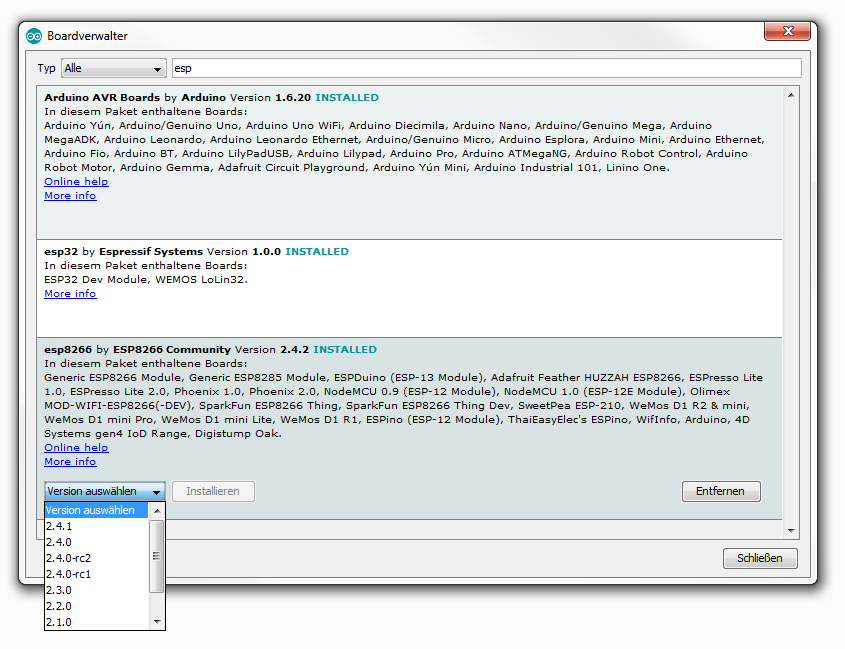The height and width of the screenshot is (649, 845).
Task: Click the version list scrollbar thumb
Action: 156,556
